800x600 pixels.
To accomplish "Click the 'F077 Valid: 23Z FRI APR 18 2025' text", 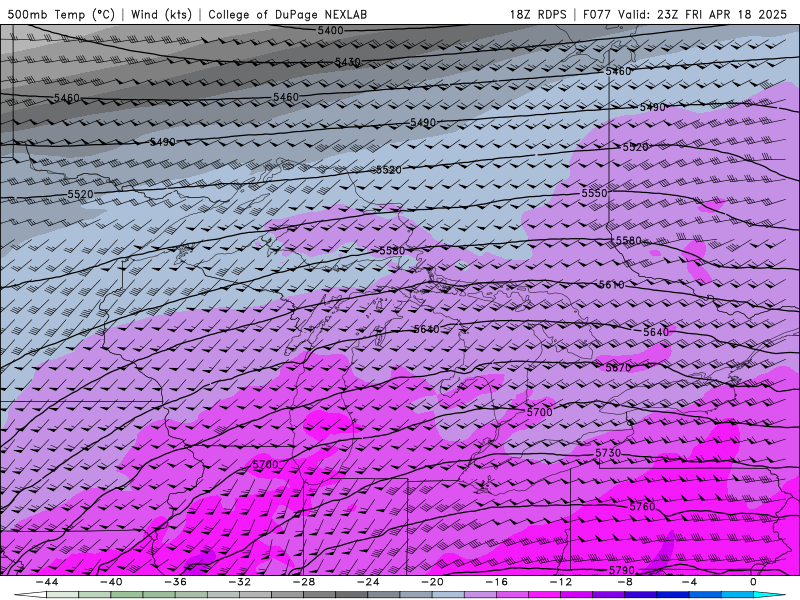I will tap(685, 14).
